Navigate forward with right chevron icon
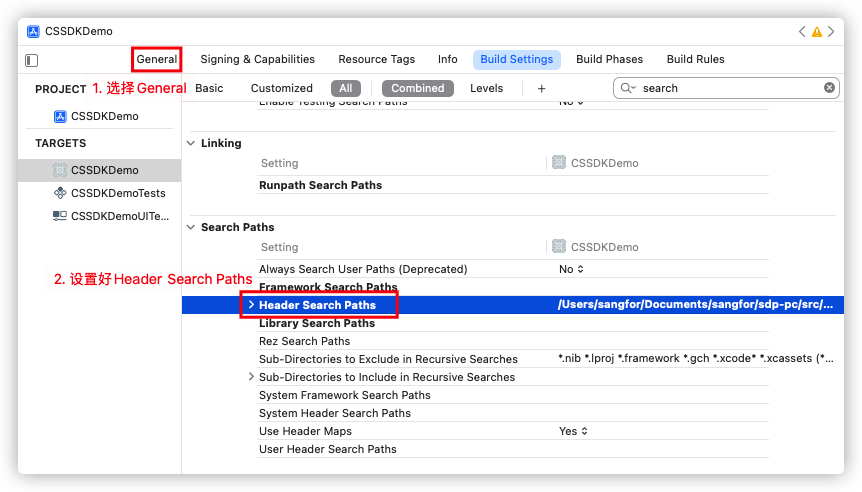Screen dimensions: 862x492 pos(832,32)
